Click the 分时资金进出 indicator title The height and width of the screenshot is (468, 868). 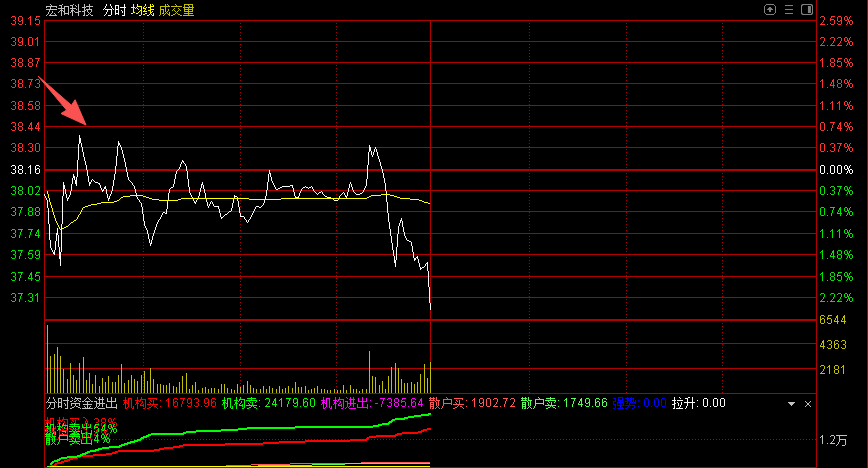81,403
